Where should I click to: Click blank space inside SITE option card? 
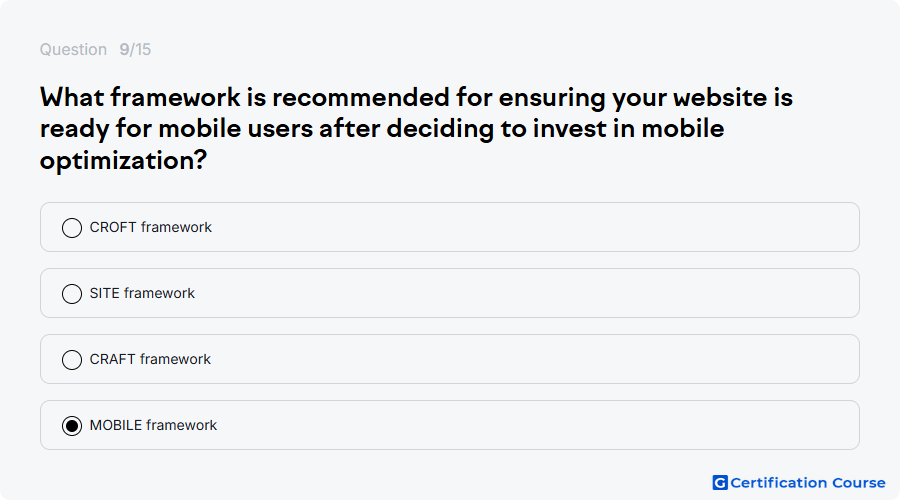pos(517,293)
